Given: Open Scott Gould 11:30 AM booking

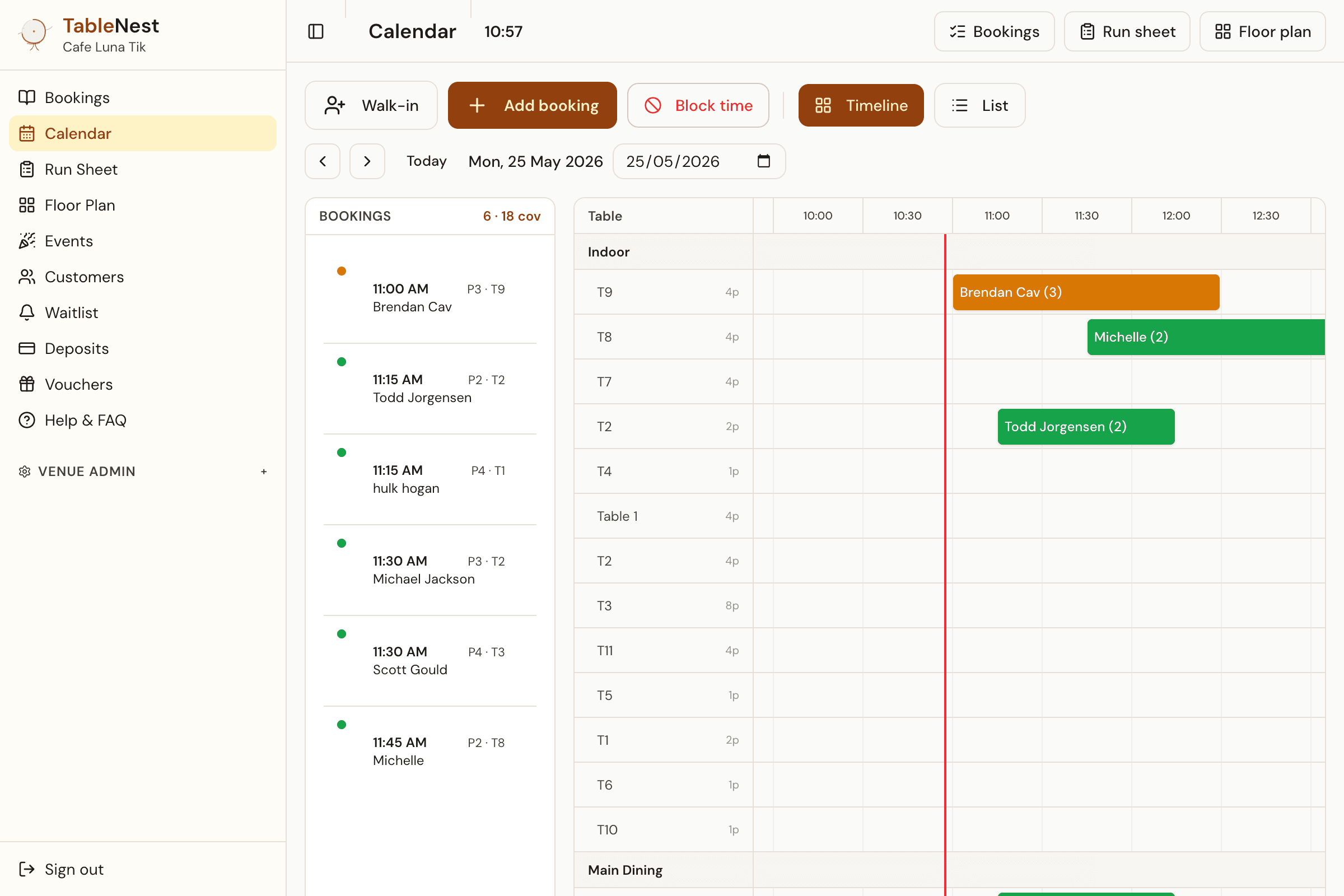Looking at the screenshot, I should coord(430,661).
